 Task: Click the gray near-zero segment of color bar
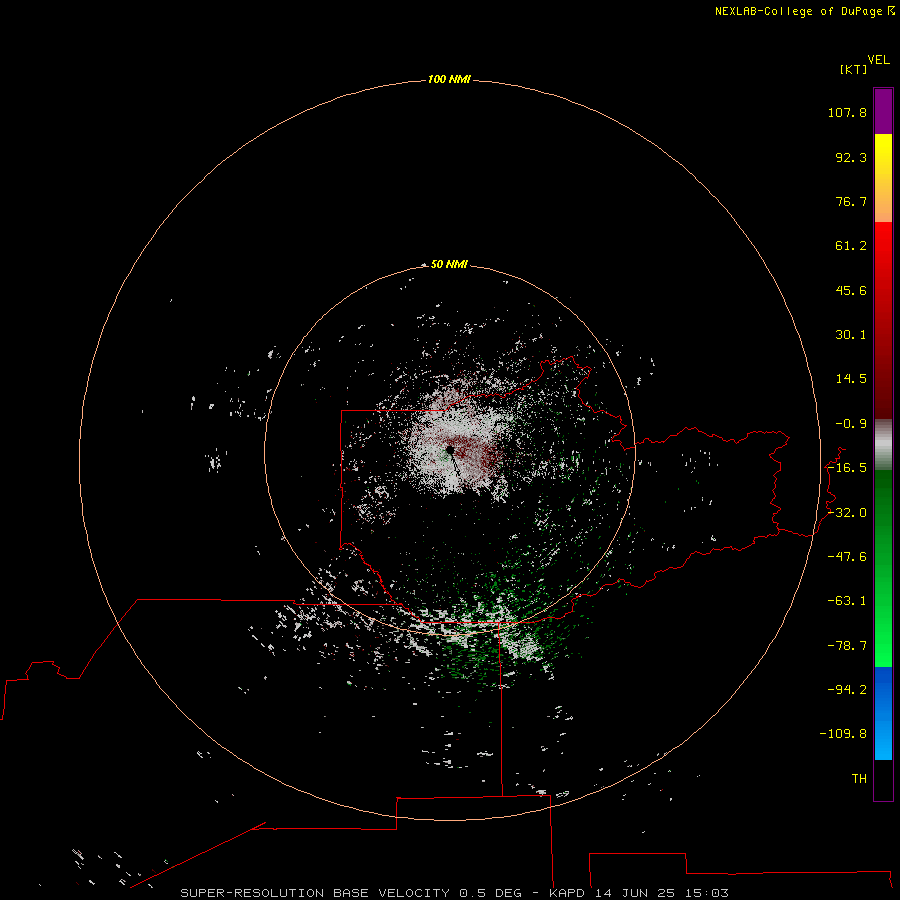pyautogui.click(x=883, y=445)
